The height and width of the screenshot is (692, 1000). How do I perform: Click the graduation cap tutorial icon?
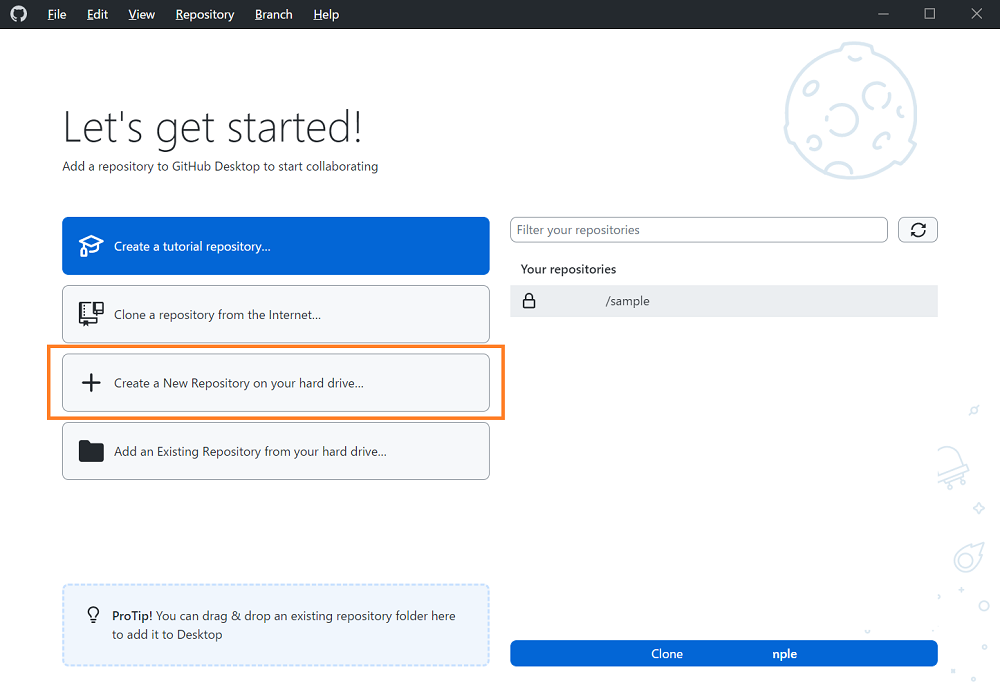91,246
